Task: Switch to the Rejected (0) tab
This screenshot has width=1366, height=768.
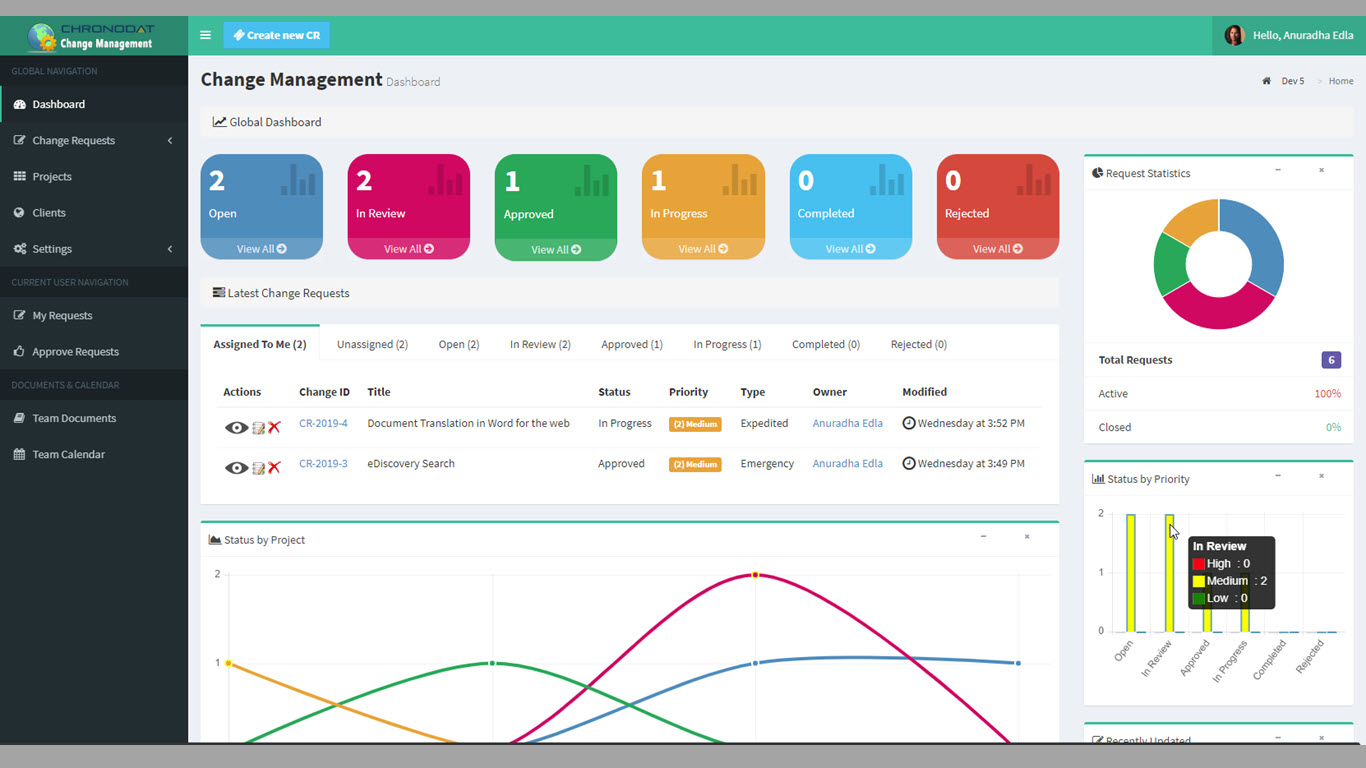Action: pyautogui.click(x=919, y=344)
